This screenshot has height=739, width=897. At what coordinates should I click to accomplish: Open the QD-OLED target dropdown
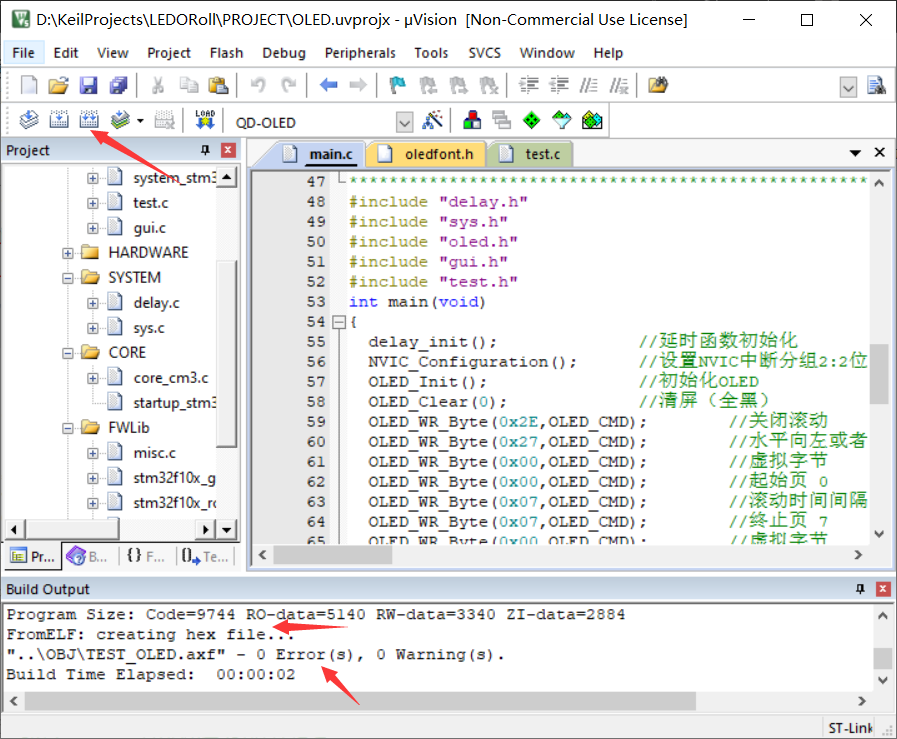404,122
